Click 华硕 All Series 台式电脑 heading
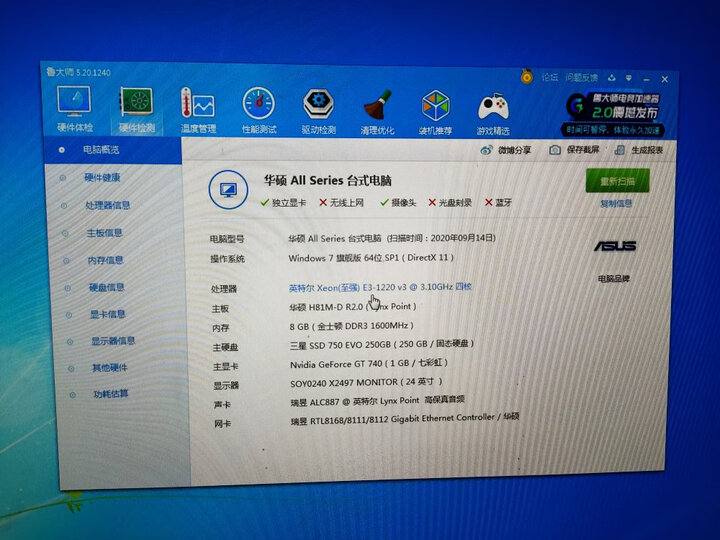This screenshot has width=720, height=540. pyautogui.click(x=327, y=180)
